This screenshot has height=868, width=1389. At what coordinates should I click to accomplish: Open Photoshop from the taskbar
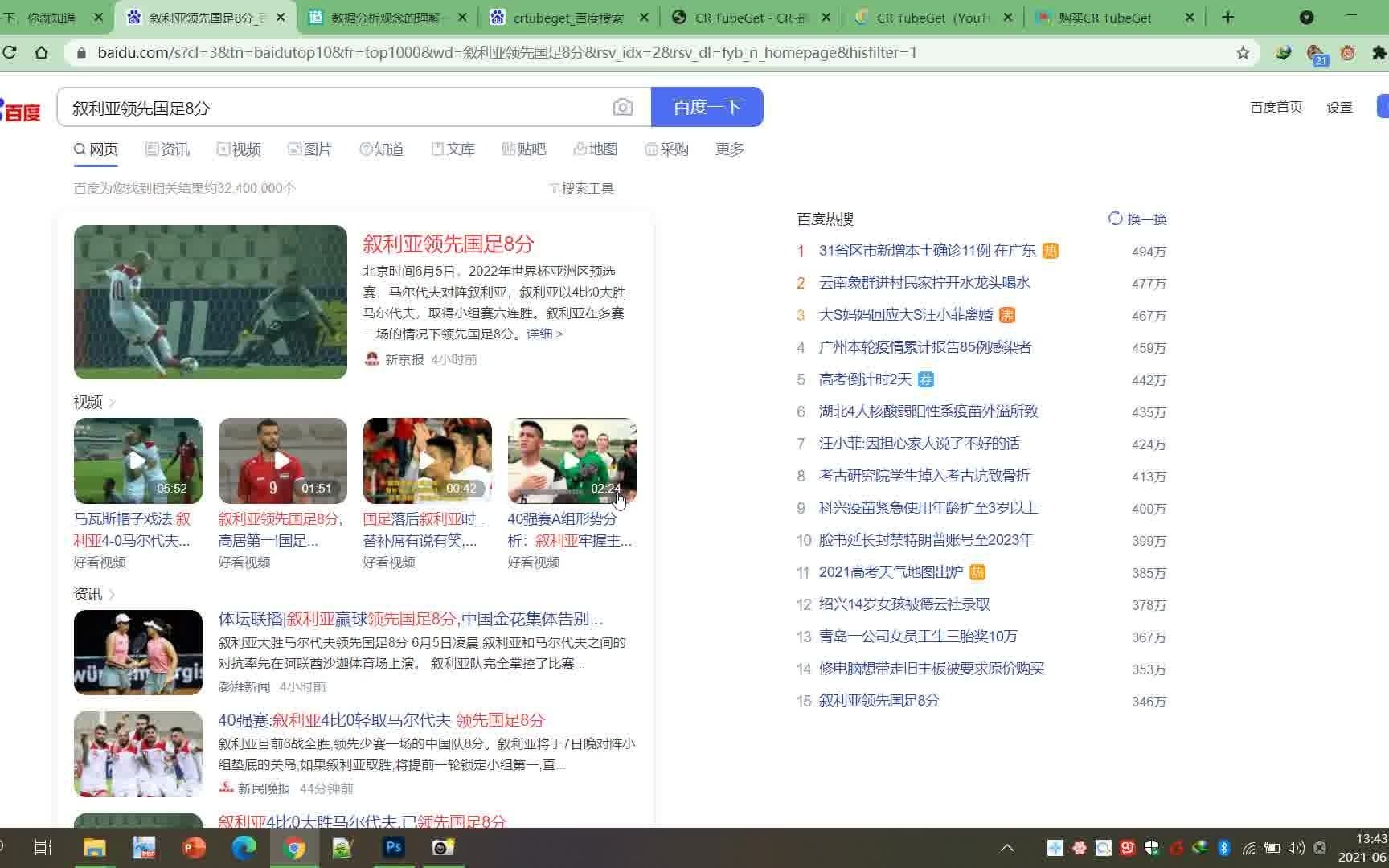[393, 847]
